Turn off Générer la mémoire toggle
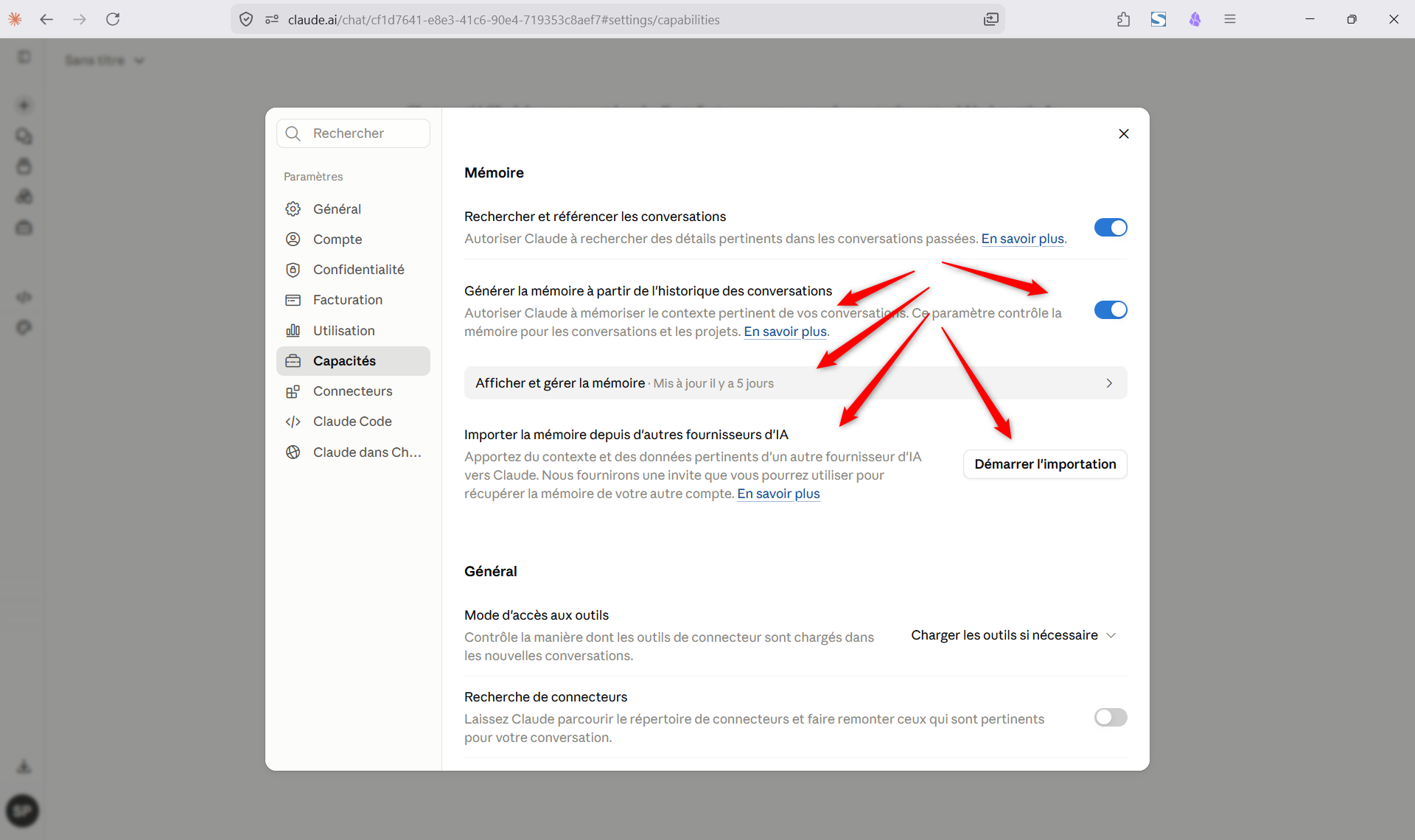Image resolution: width=1415 pixels, height=840 pixels. point(1110,310)
